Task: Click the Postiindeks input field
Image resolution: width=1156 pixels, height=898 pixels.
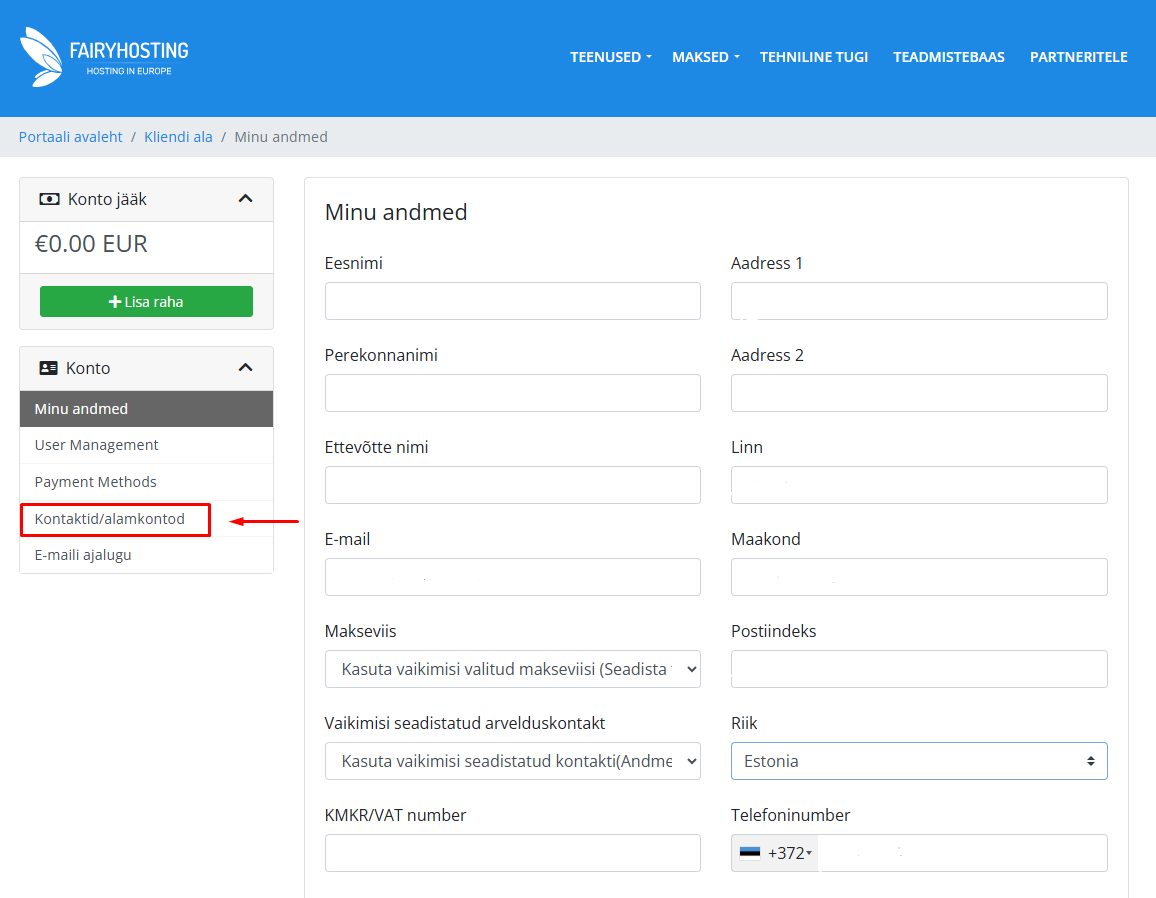Action: click(919, 669)
